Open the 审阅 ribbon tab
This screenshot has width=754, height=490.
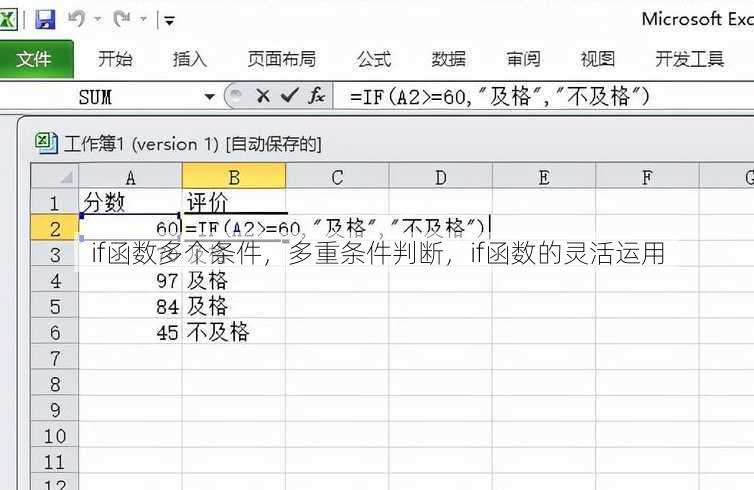[523, 59]
